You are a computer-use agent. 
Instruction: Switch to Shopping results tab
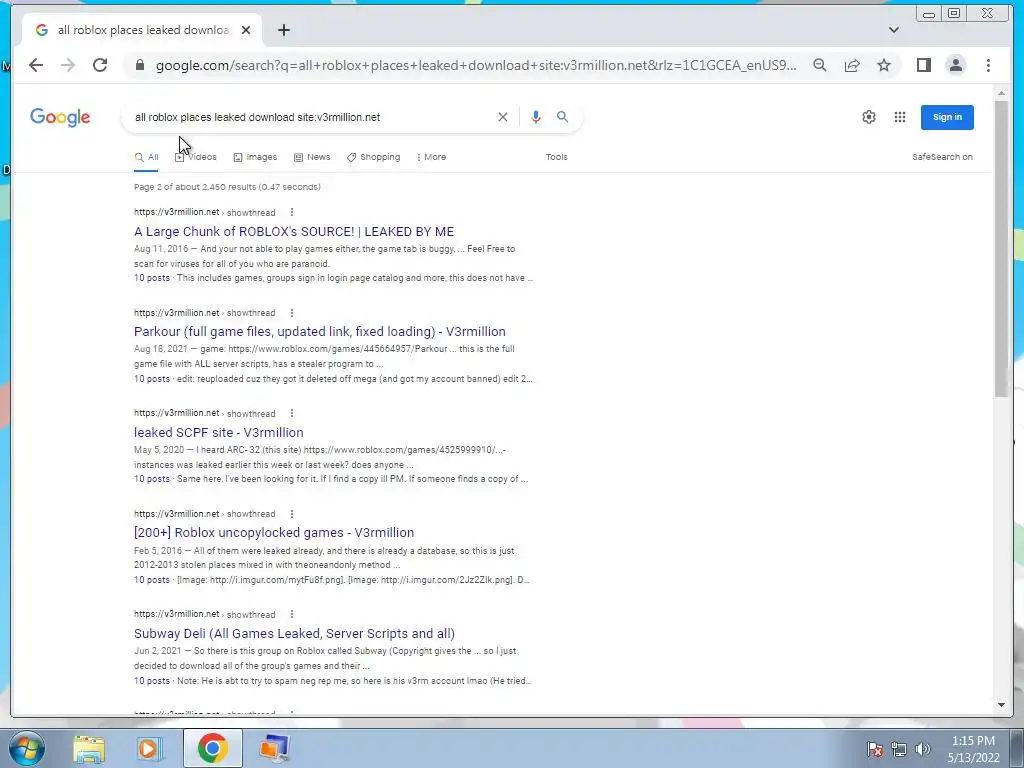tap(374, 157)
